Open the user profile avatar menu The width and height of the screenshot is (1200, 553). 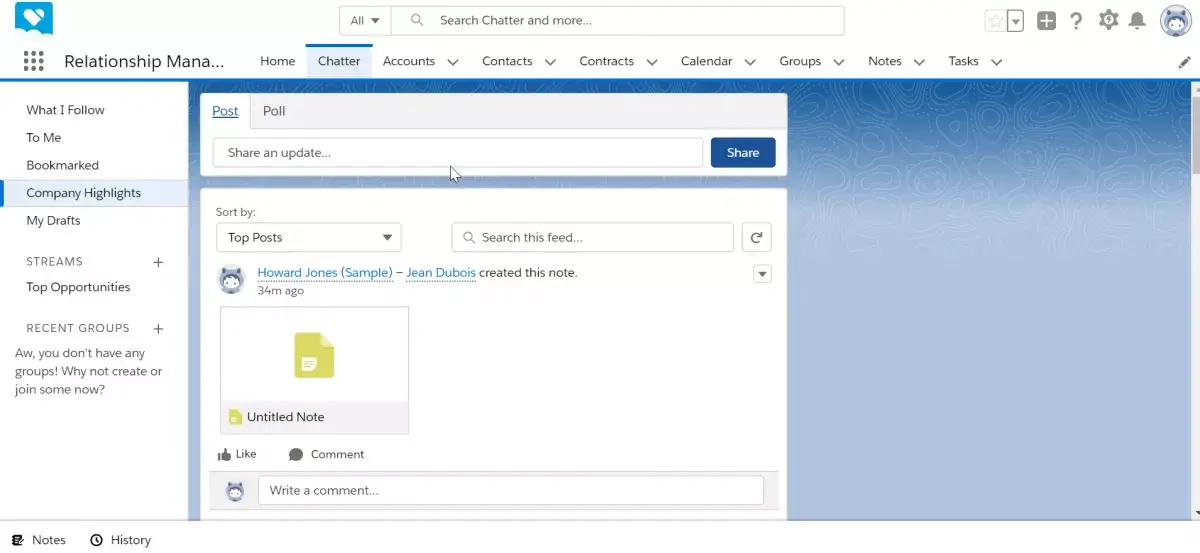pos(1175,20)
